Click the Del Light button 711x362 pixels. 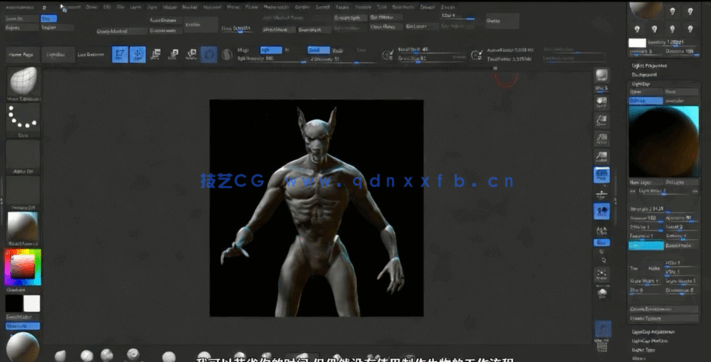pos(682,182)
